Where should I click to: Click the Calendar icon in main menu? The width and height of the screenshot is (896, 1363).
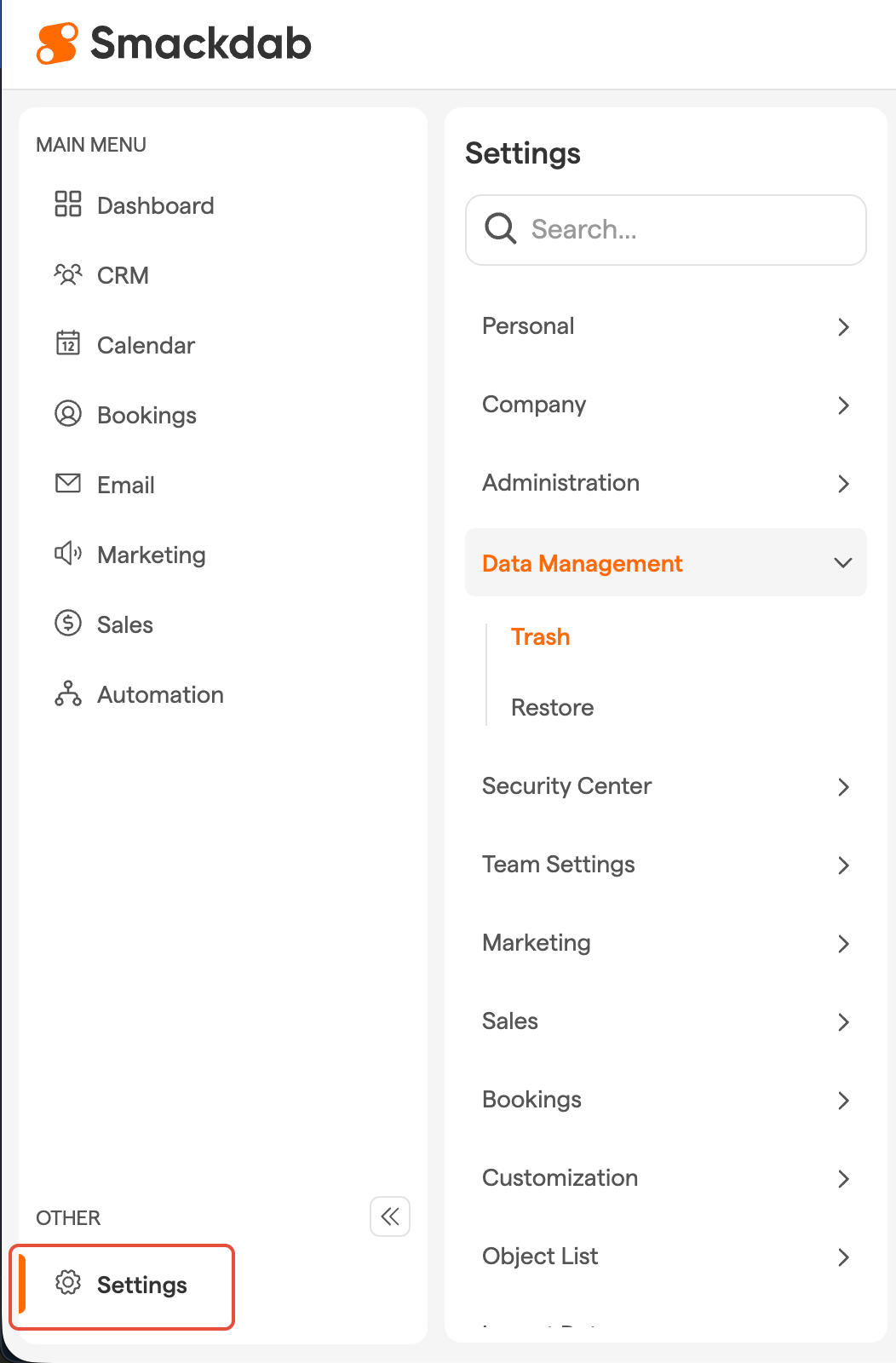68,343
